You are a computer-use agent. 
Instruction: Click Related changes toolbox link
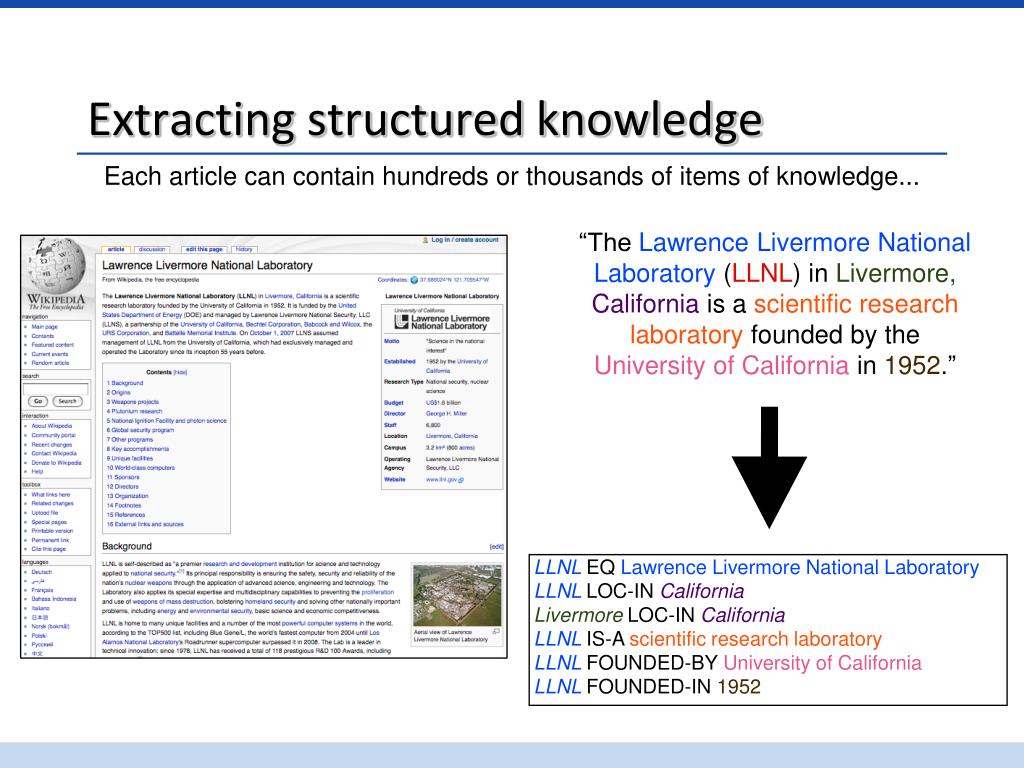[x=52, y=504]
